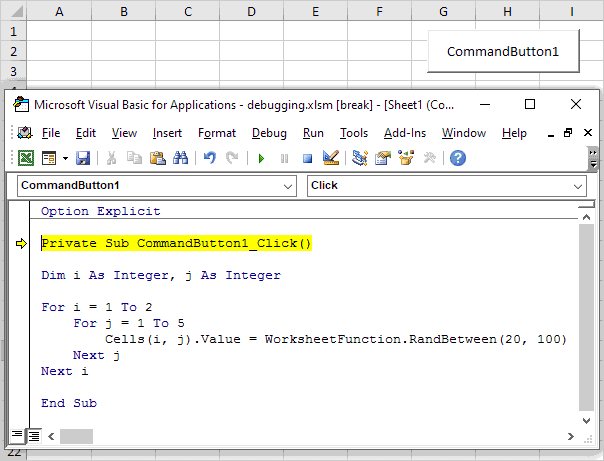Screen dimensions: 604x461
Task: Close the inner code window X in menu bar
Action: coord(588,133)
